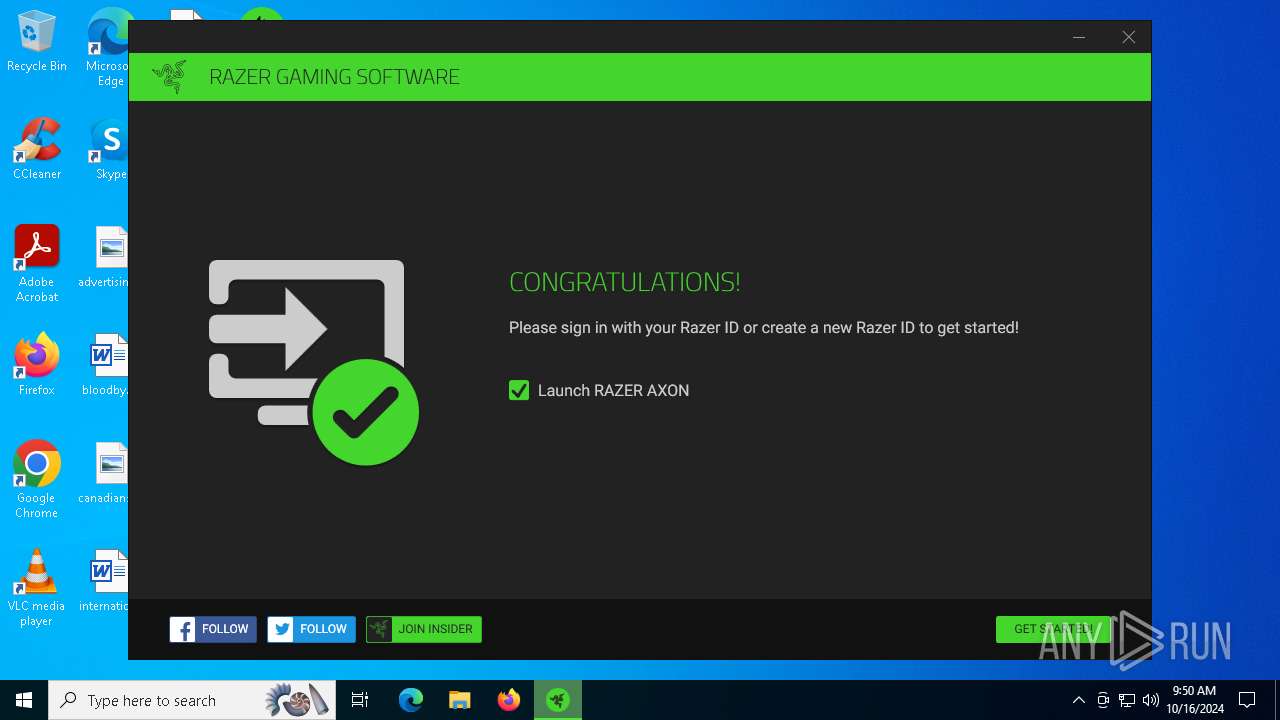Click the Twitter FOLLOW button
The width and height of the screenshot is (1280, 720).
coord(311,629)
